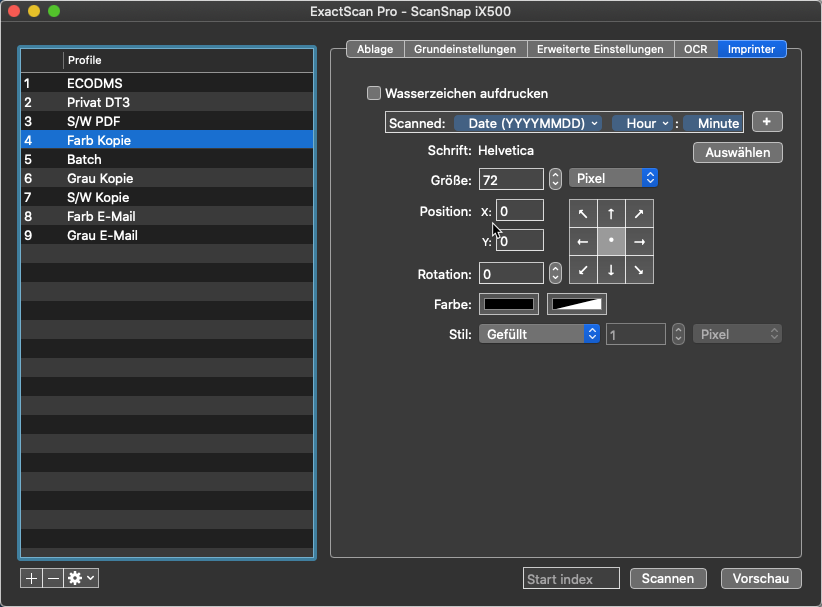Image resolution: width=822 pixels, height=607 pixels.
Task: Expand the Stil Gefüllt dropdown
Action: (539, 334)
